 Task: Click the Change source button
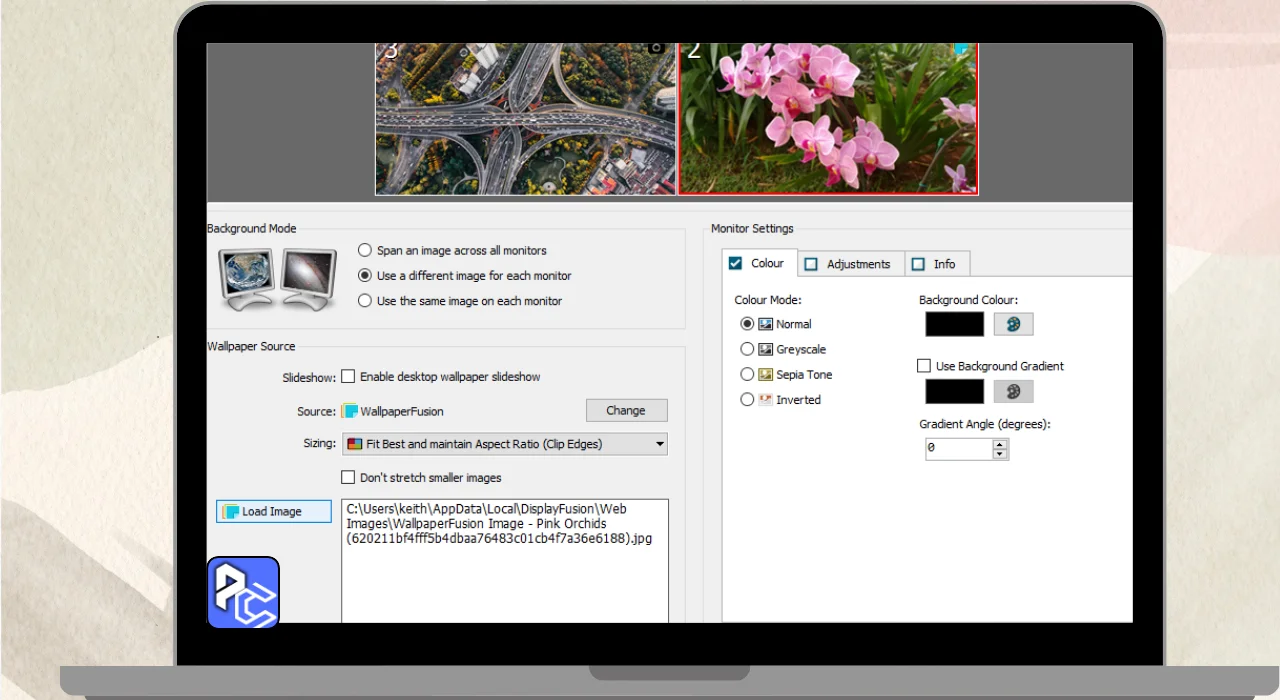point(626,410)
